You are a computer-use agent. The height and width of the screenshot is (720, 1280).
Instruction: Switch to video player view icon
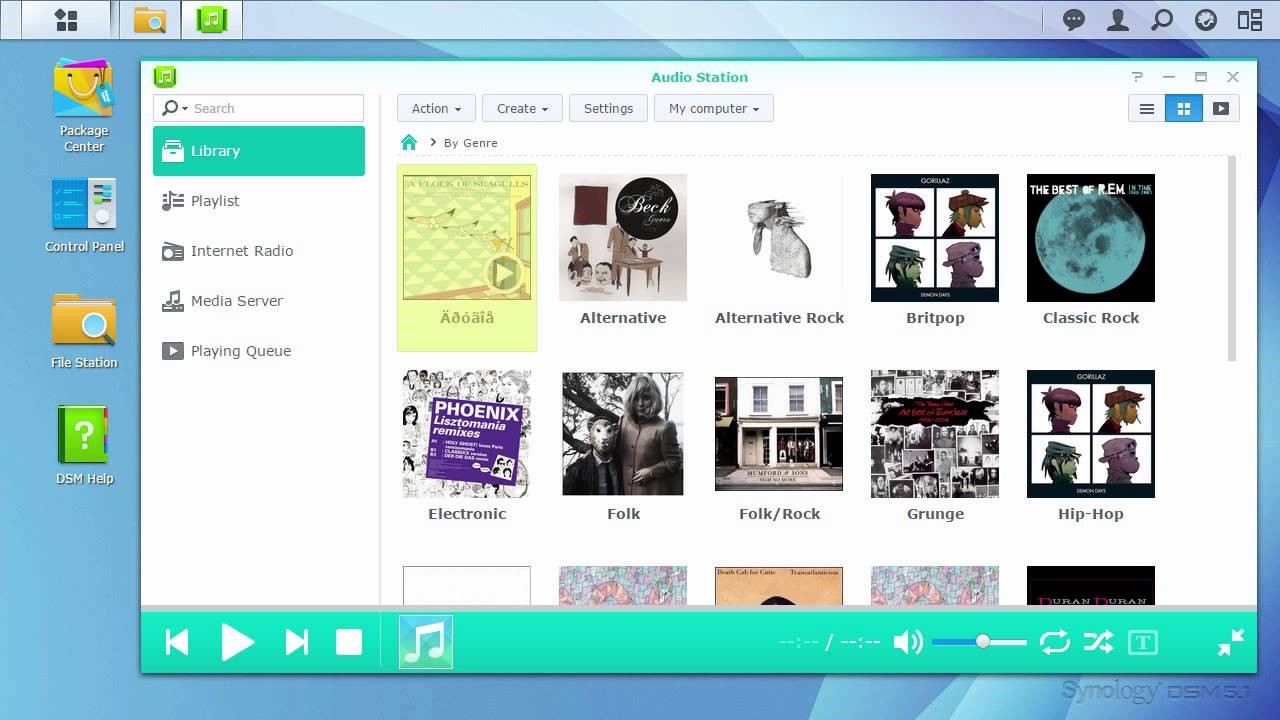1221,108
